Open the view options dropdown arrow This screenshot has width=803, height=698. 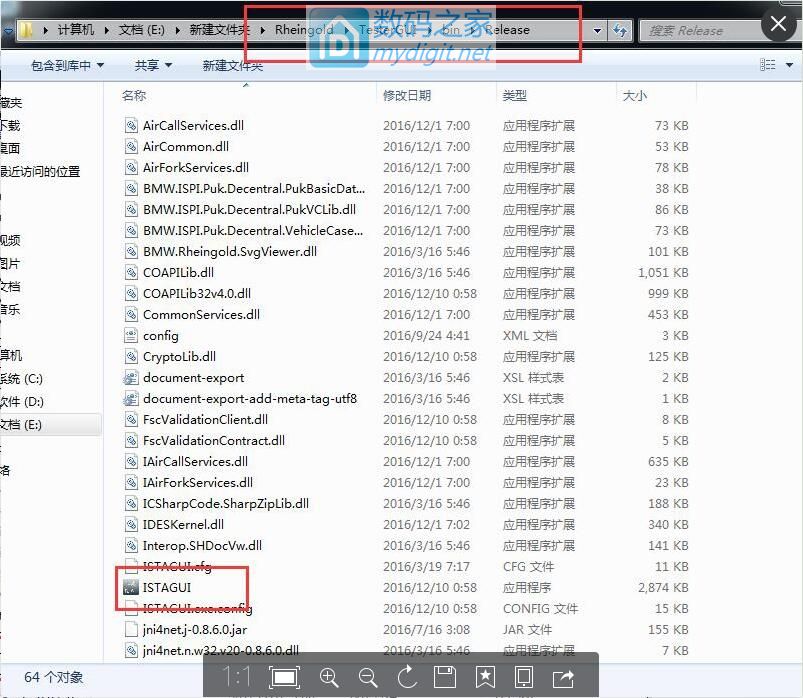pyautogui.click(x=789, y=65)
